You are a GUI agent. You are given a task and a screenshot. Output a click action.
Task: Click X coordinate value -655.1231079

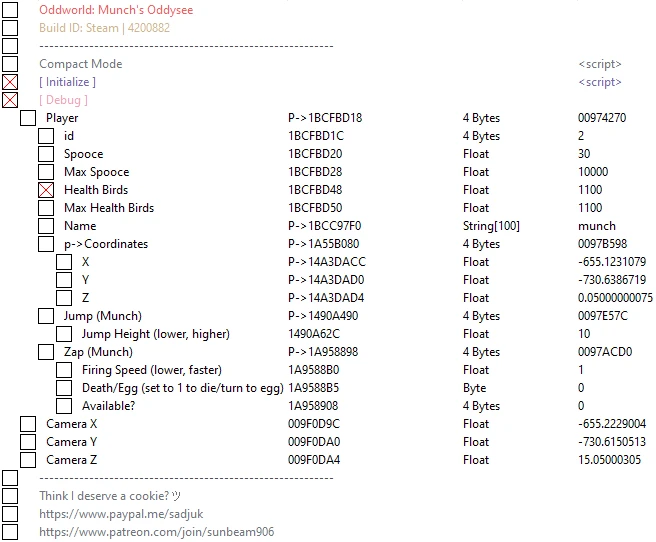[612, 262]
